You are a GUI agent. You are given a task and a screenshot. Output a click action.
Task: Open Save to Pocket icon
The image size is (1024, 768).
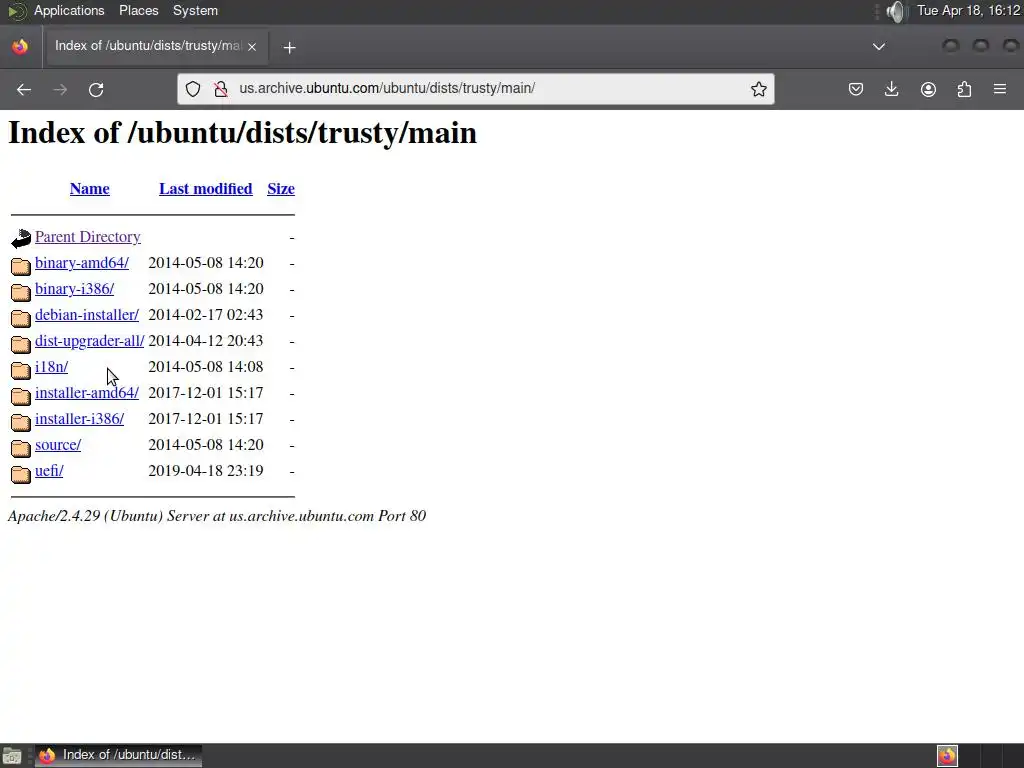856,89
